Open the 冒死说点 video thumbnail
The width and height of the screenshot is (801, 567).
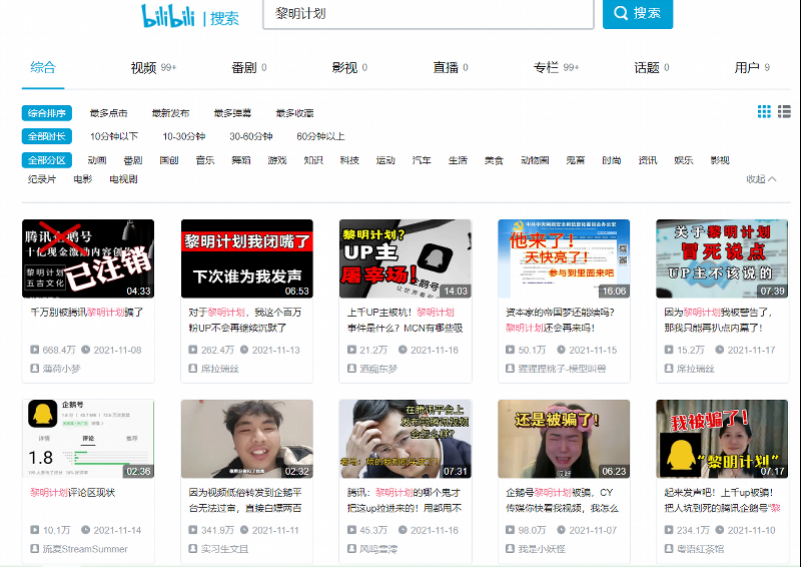coord(722,258)
